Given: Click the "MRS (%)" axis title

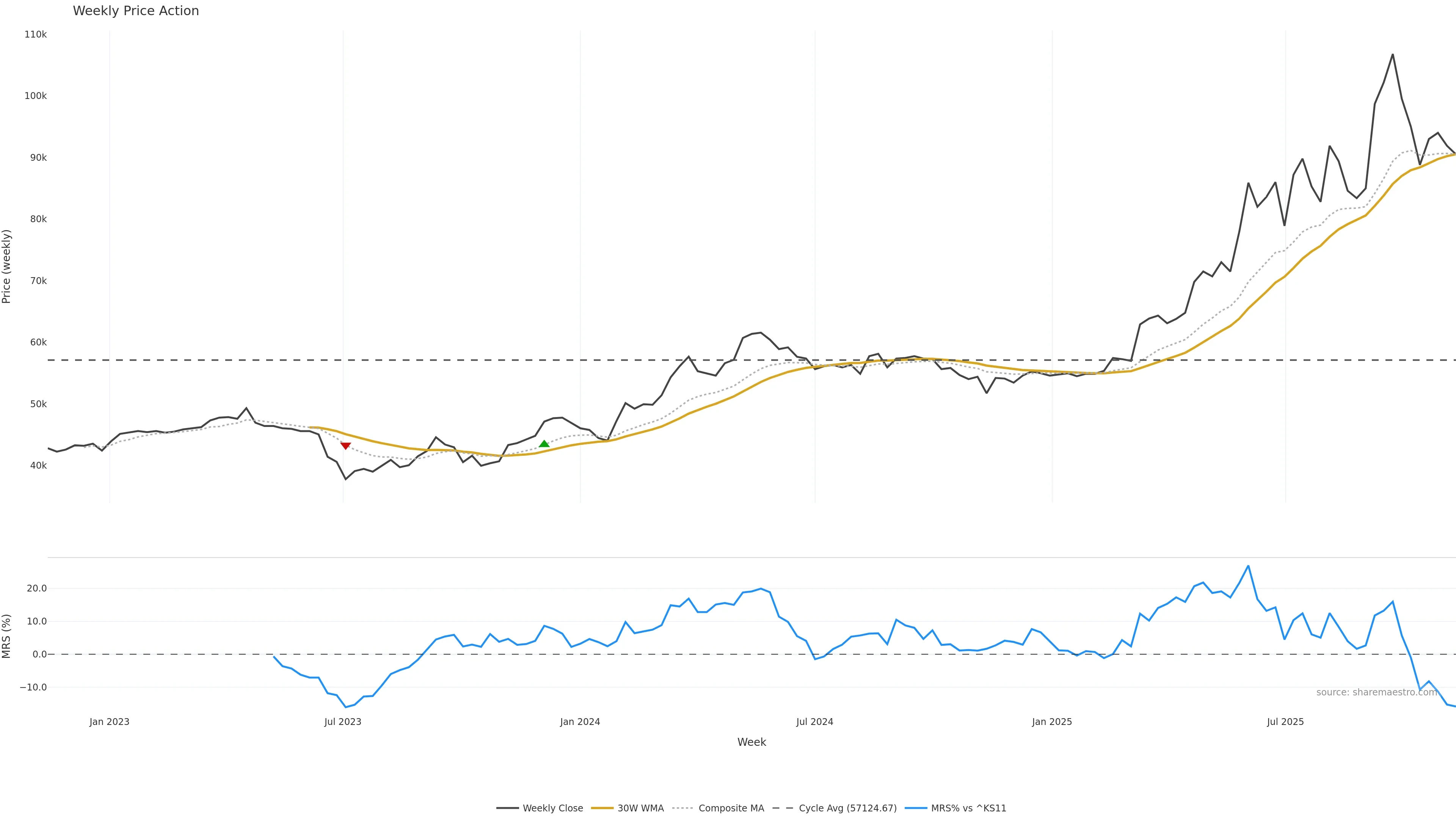Looking at the screenshot, I should pos(7,636).
